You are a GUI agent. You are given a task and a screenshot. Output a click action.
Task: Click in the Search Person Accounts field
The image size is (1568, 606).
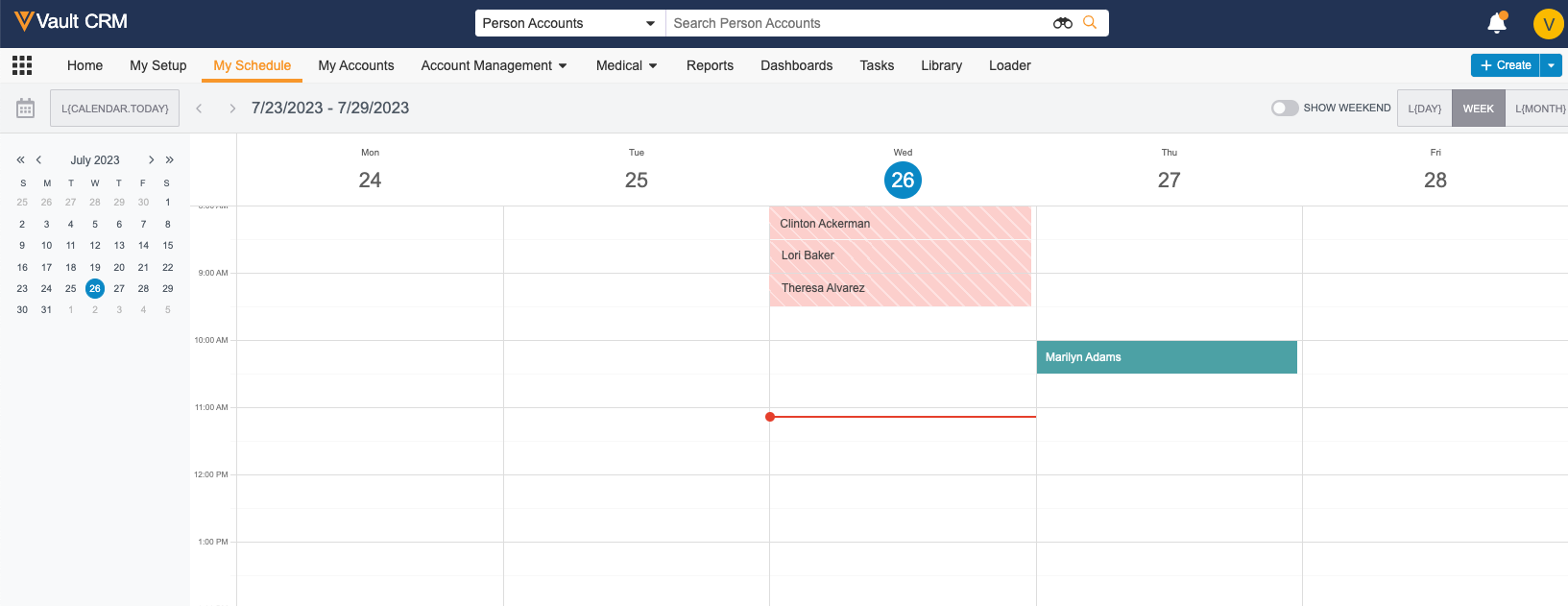(855, 23)
